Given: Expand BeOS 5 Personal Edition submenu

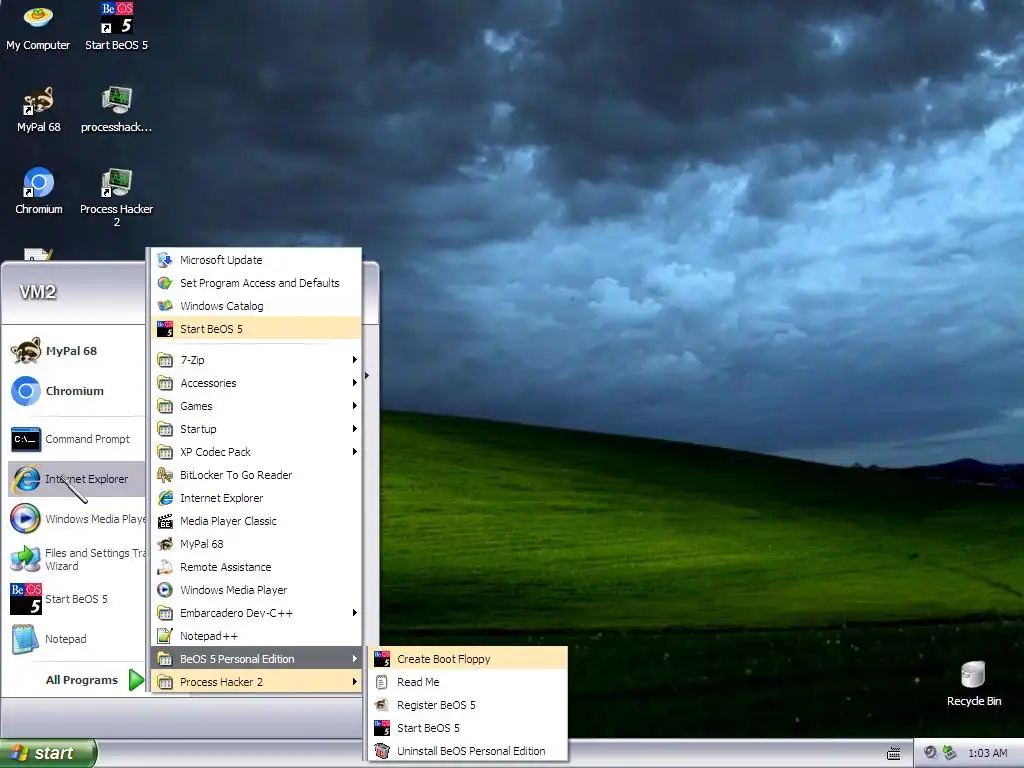Looking at the screenshot, I should tap(257, 658).
